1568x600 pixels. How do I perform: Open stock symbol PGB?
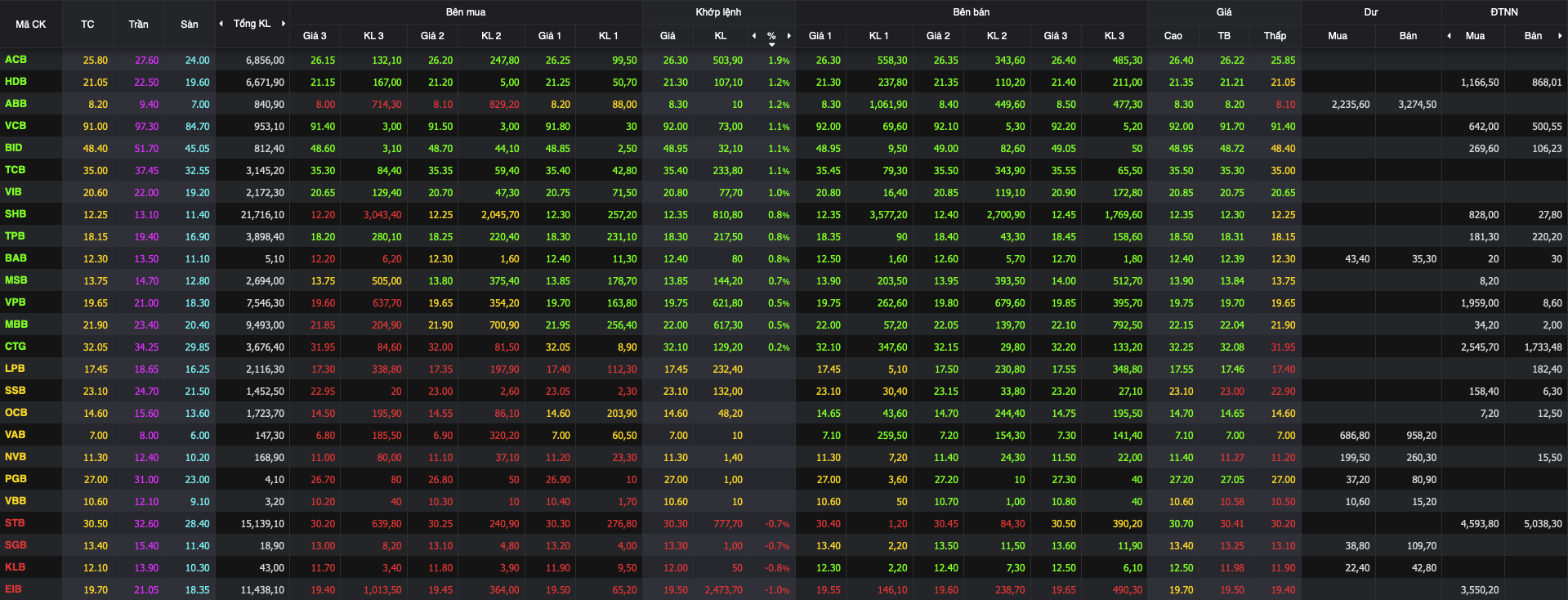(16, 479)
